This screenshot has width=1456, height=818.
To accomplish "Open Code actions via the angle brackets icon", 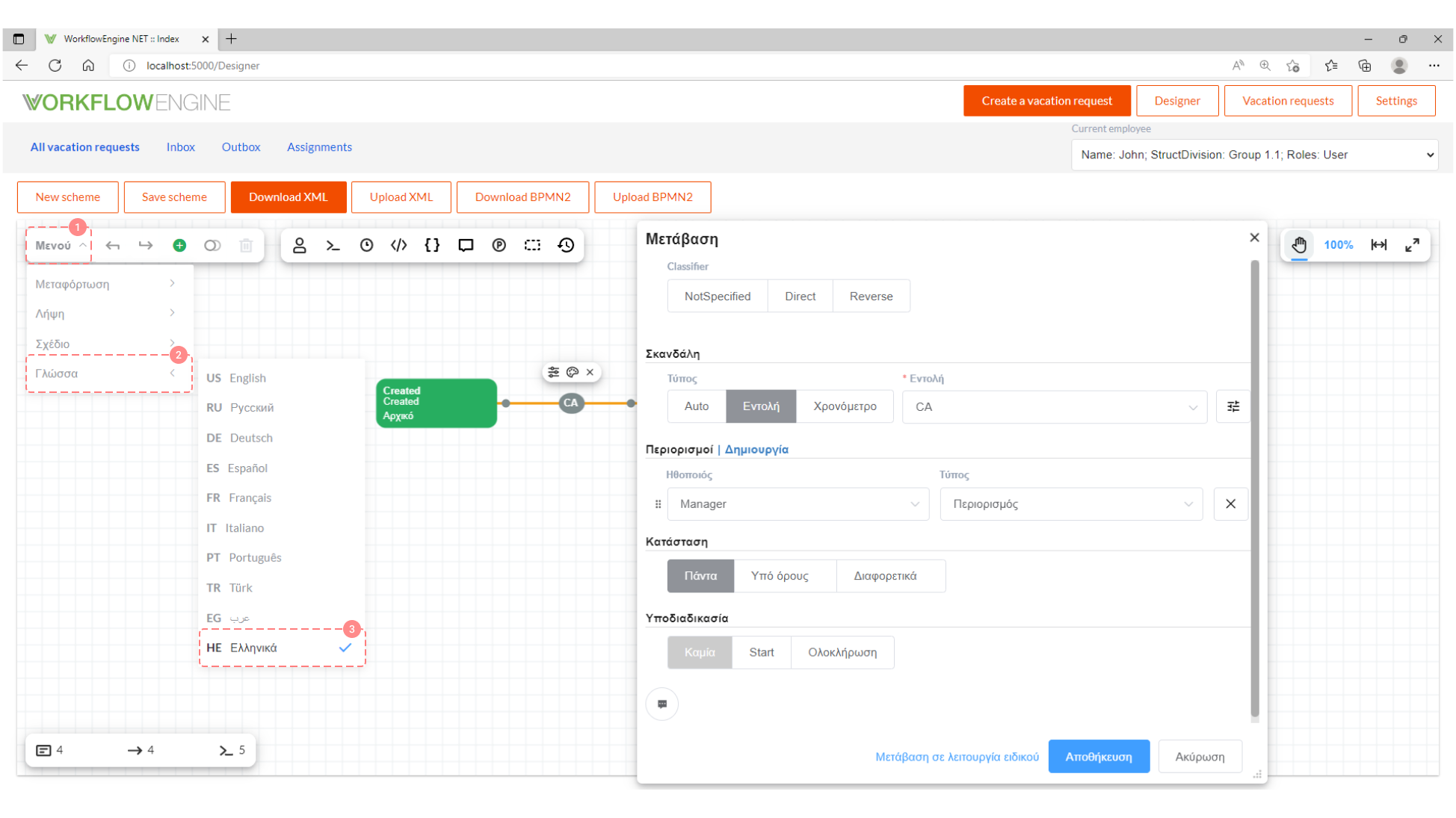I will pos(399,245).
